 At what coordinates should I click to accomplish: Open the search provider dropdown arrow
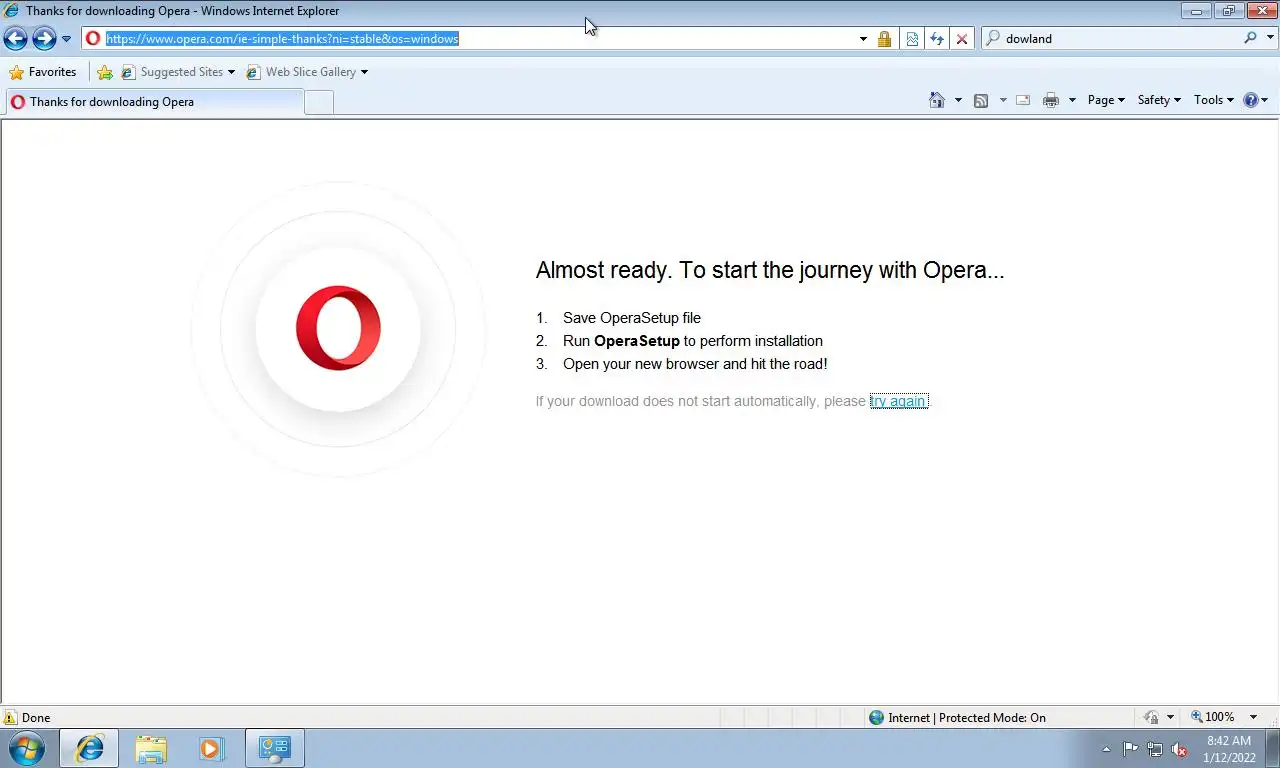[1270, 39]
